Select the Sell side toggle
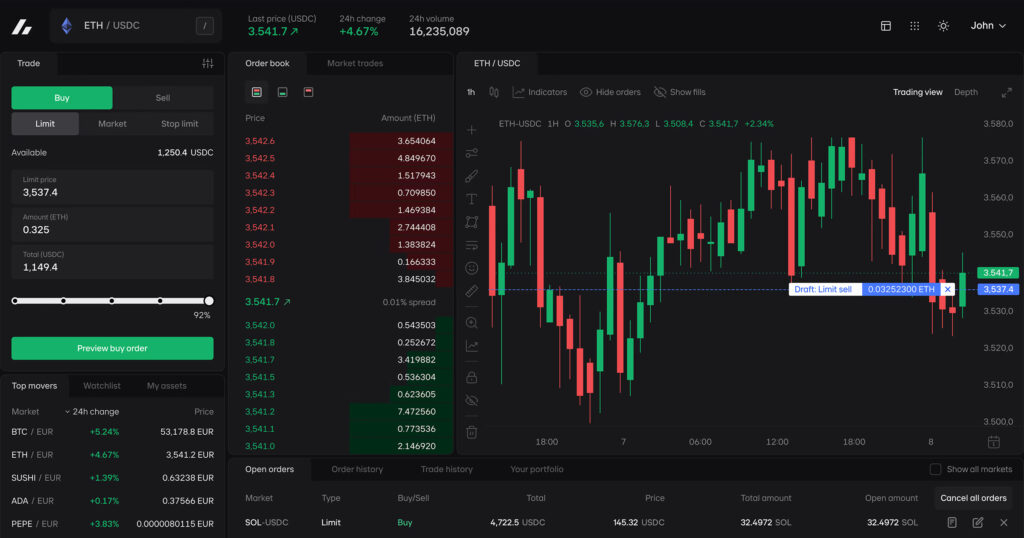 [163, 98]
